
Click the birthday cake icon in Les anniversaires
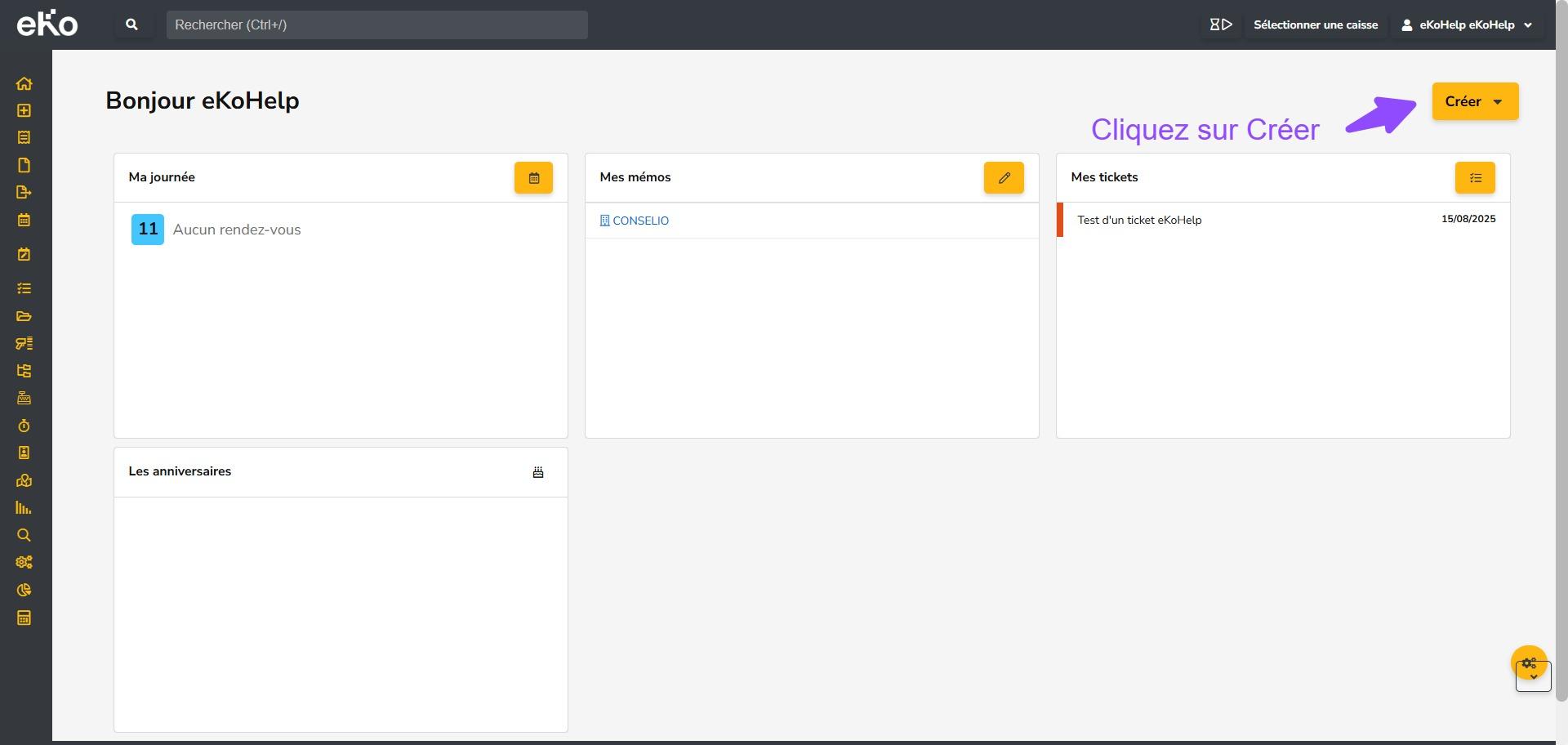pos(538,472)
